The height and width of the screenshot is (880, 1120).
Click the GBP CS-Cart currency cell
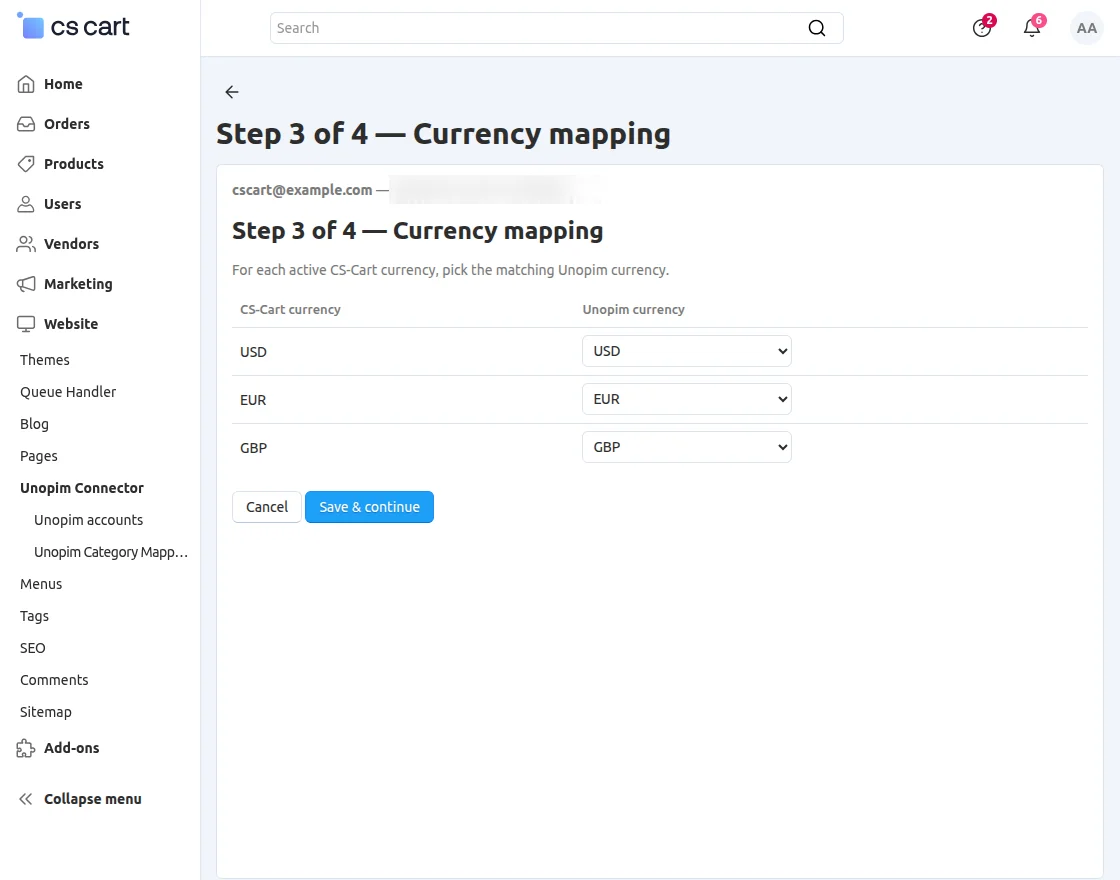click(x=254, y=448)
